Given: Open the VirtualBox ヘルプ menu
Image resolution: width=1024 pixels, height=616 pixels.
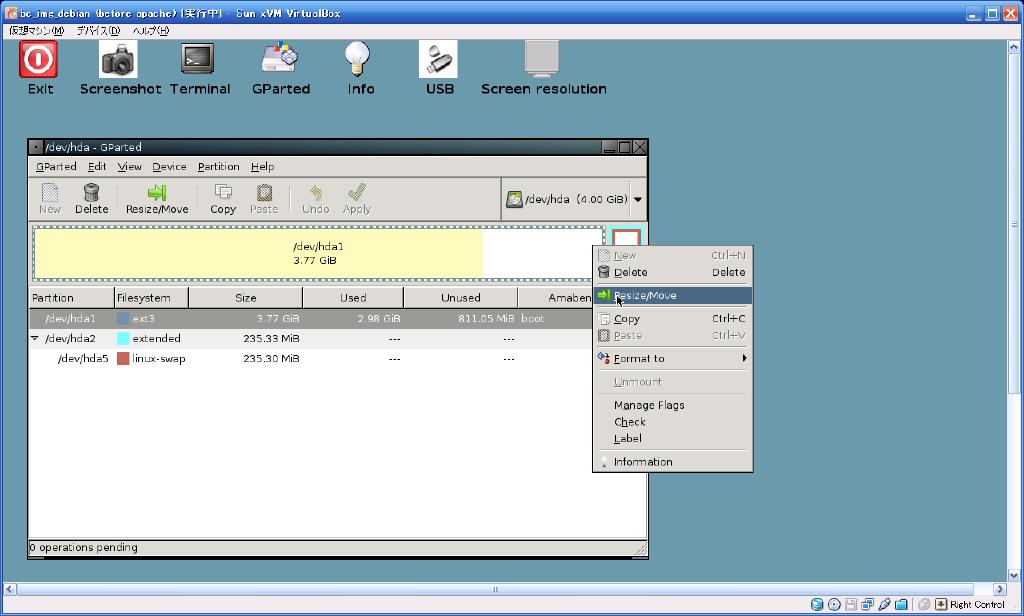Looking at the screenshot, I should coord(151,31).
